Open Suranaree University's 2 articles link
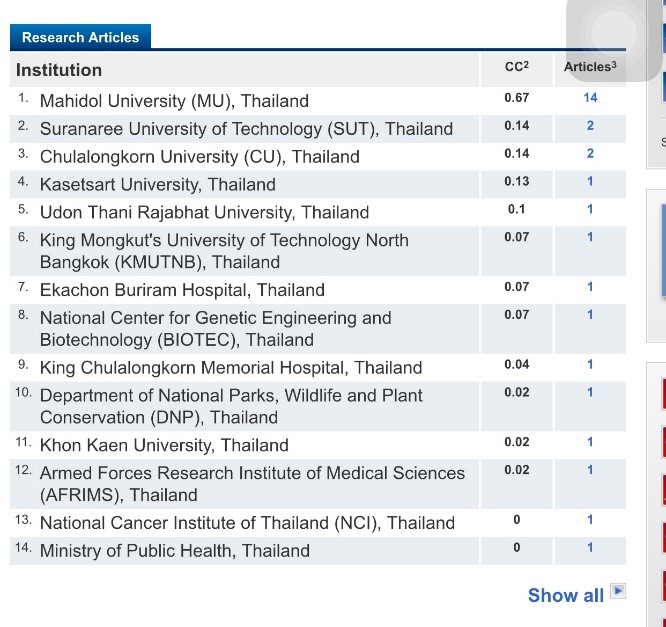 point(590,126)
